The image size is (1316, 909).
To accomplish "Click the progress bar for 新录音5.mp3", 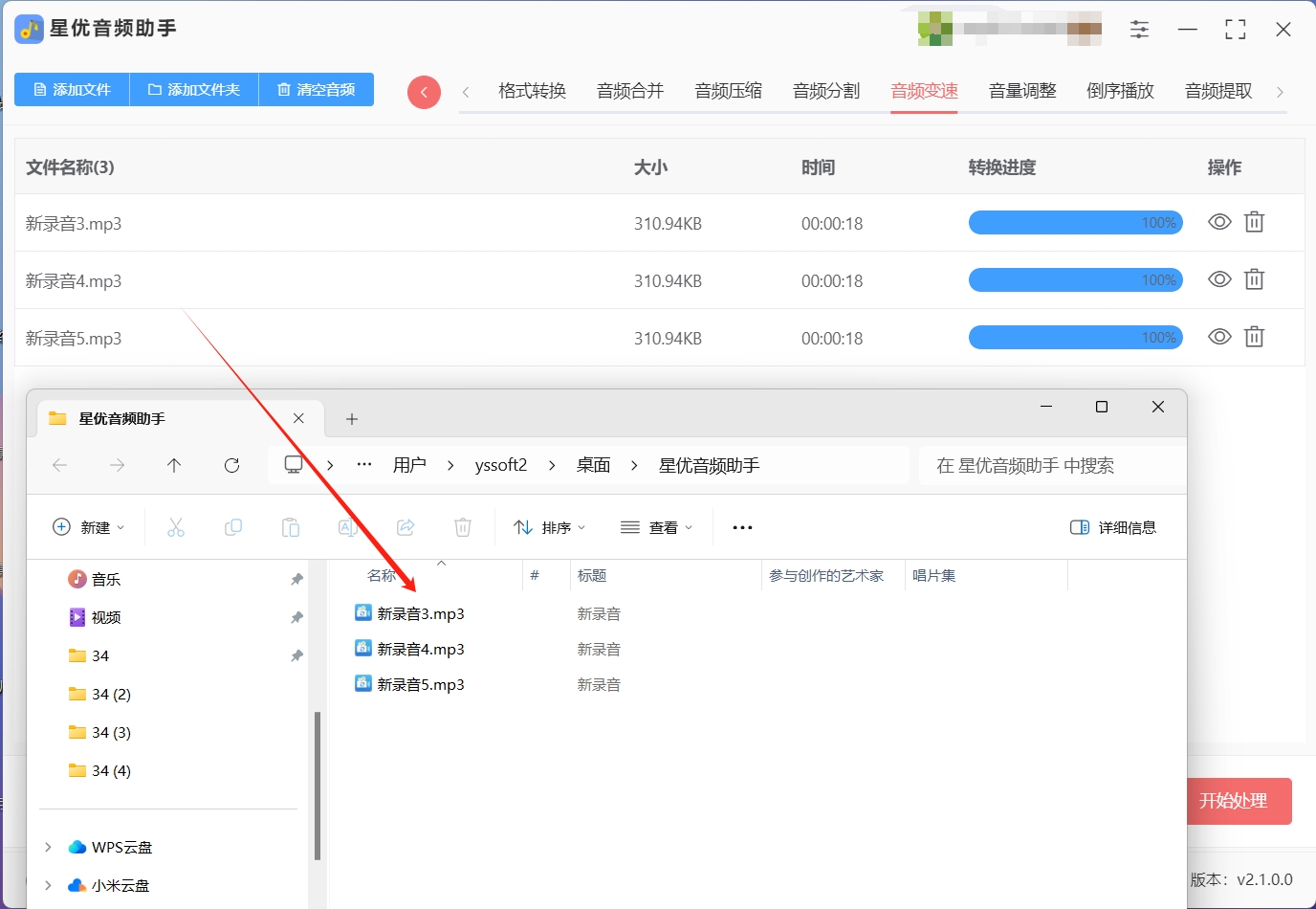I will tap(1076, 338).
